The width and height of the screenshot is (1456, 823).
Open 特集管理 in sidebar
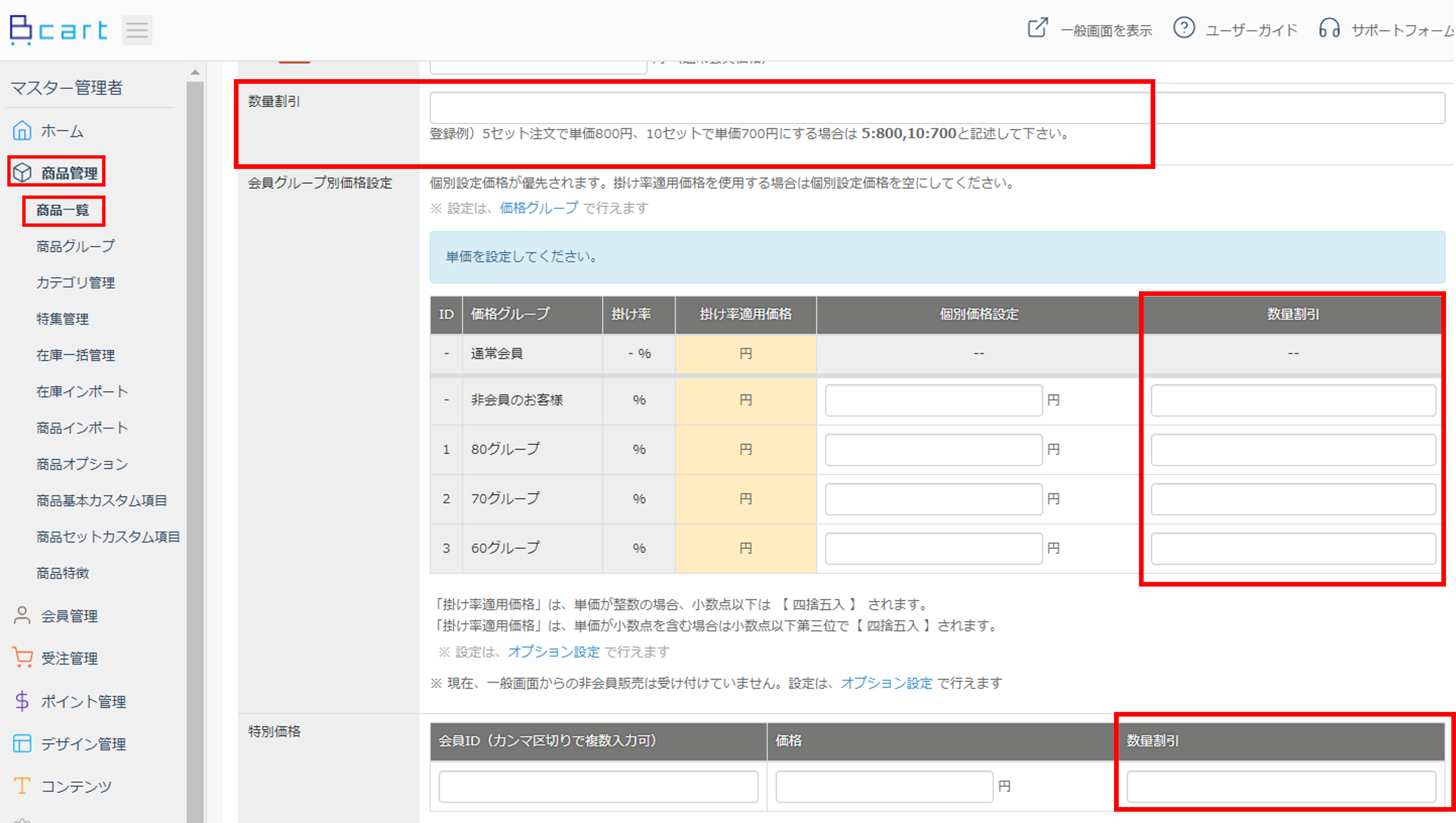[x=63, y=319]
